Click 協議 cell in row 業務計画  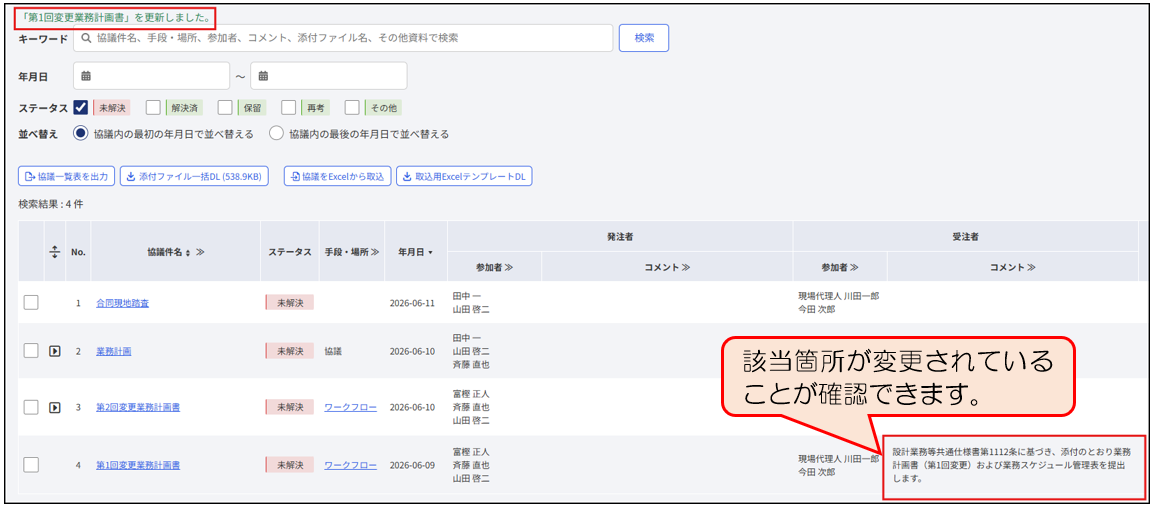coord(333,352)
